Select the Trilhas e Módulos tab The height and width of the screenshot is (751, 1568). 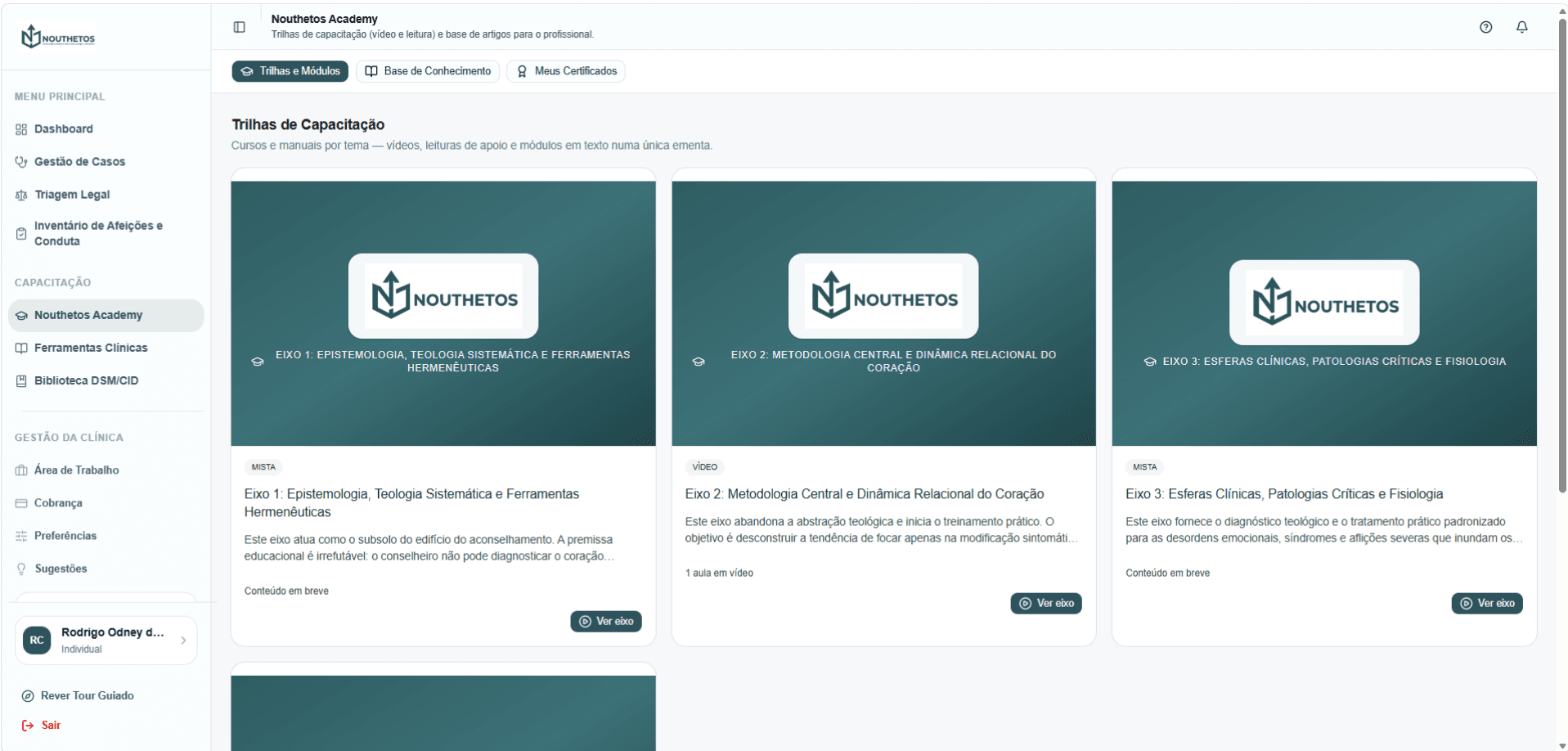pyautogui.click(x=290, y=71)
